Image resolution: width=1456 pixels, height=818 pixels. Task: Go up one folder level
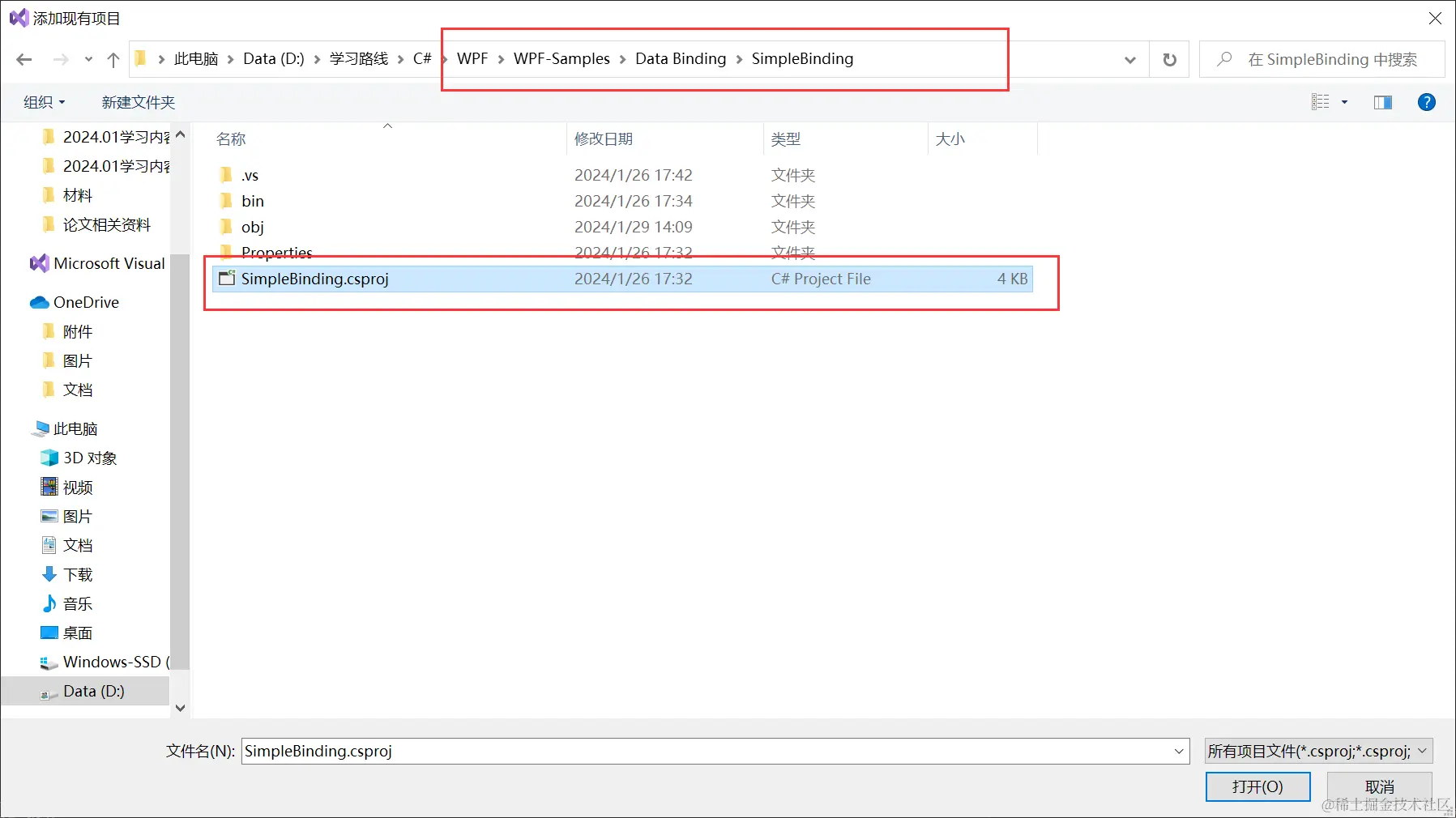click(113, 59)
